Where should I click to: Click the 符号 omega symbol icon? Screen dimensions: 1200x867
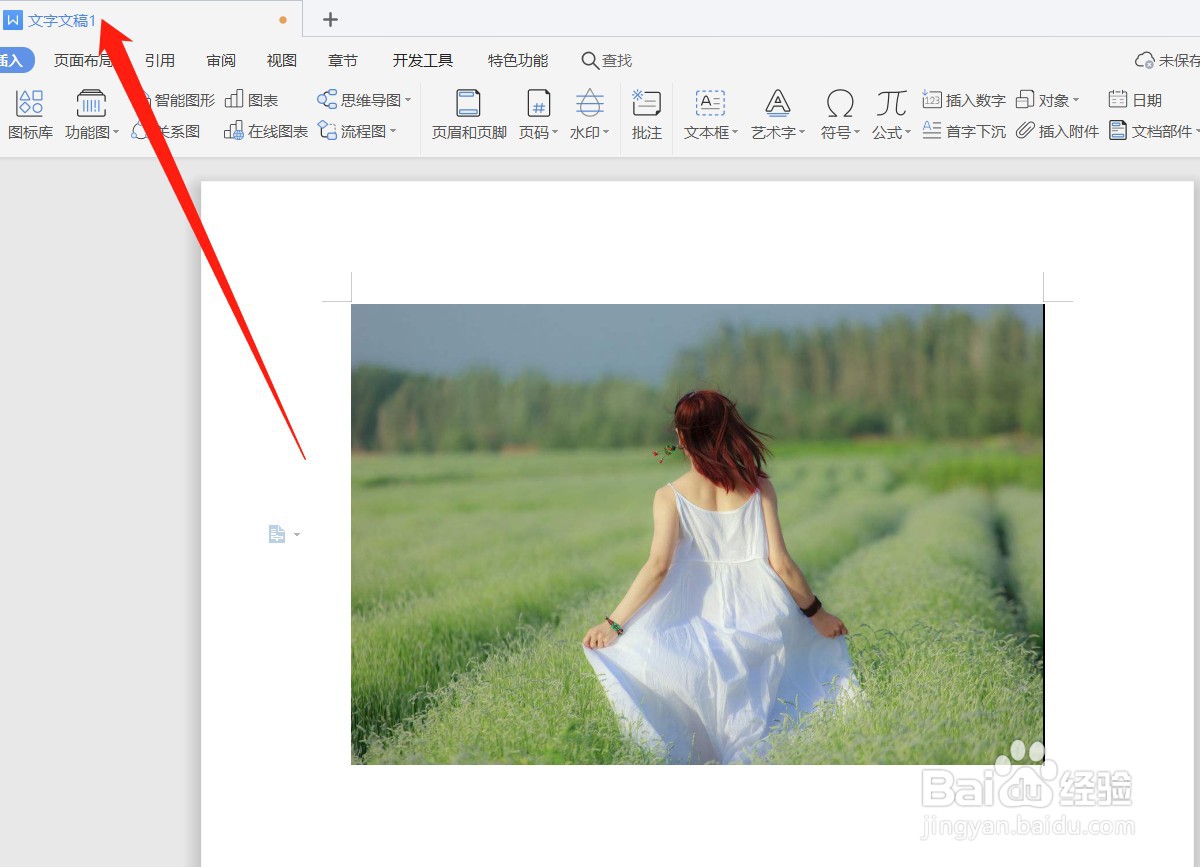[x=840, y=103]
